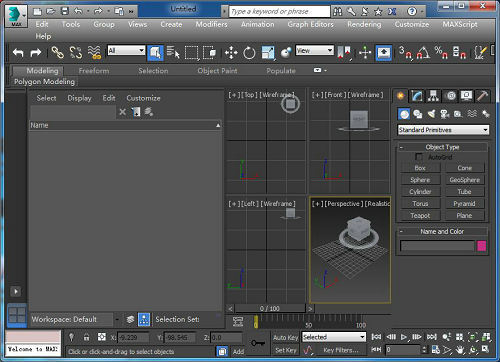
Task: Open the Create command panel tab
Action: pos(401,96)
